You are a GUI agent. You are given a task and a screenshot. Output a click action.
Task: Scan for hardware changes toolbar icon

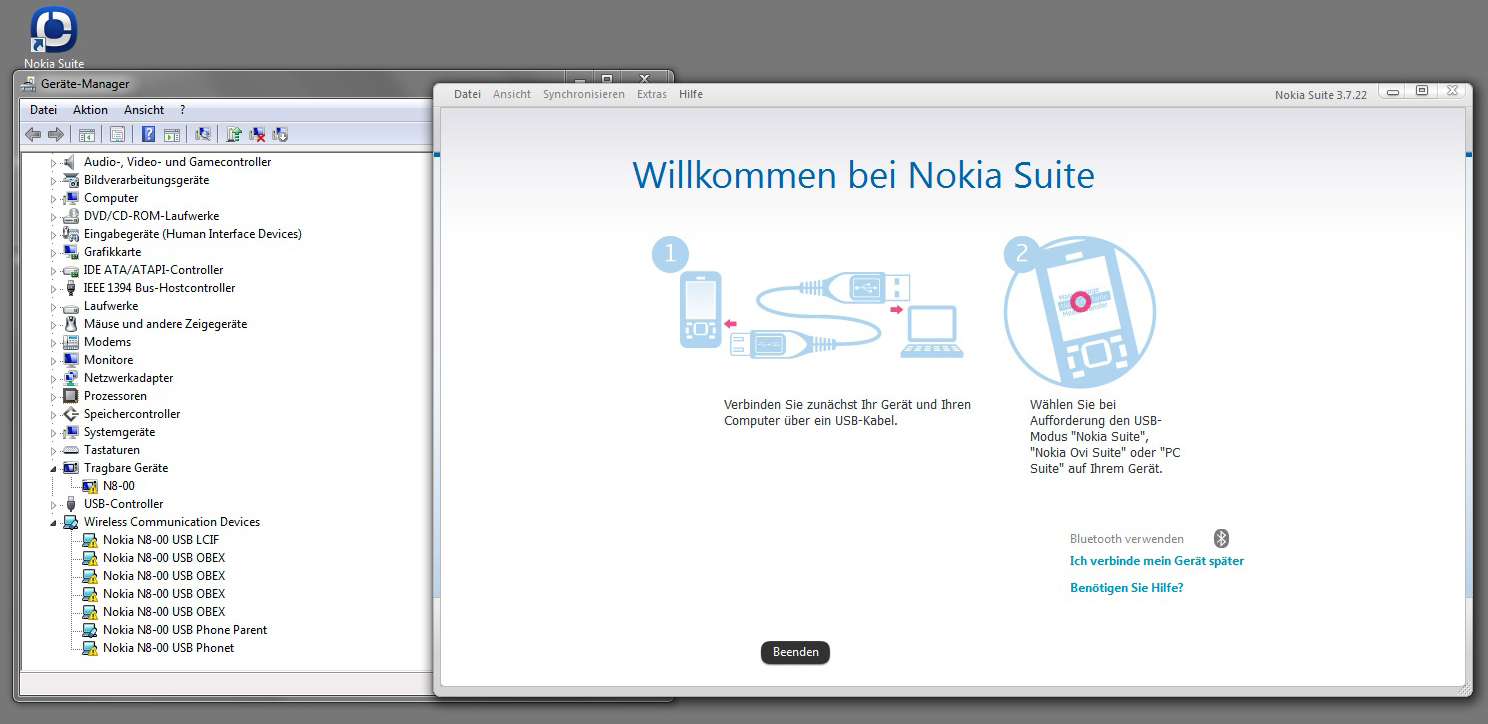pos(203,134)
